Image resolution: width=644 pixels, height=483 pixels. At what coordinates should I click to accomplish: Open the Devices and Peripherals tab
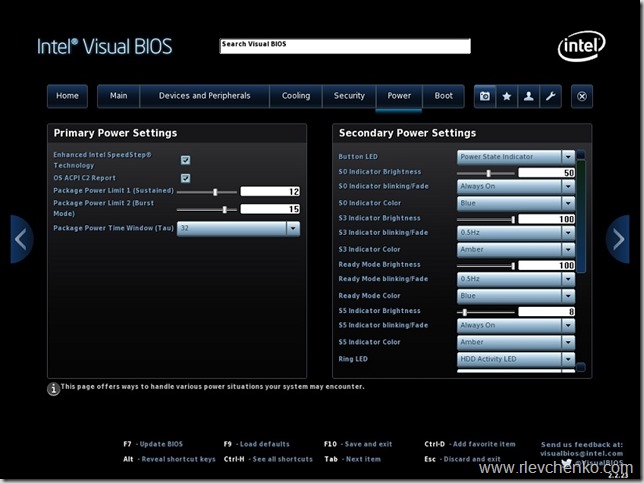pos(204,96)
